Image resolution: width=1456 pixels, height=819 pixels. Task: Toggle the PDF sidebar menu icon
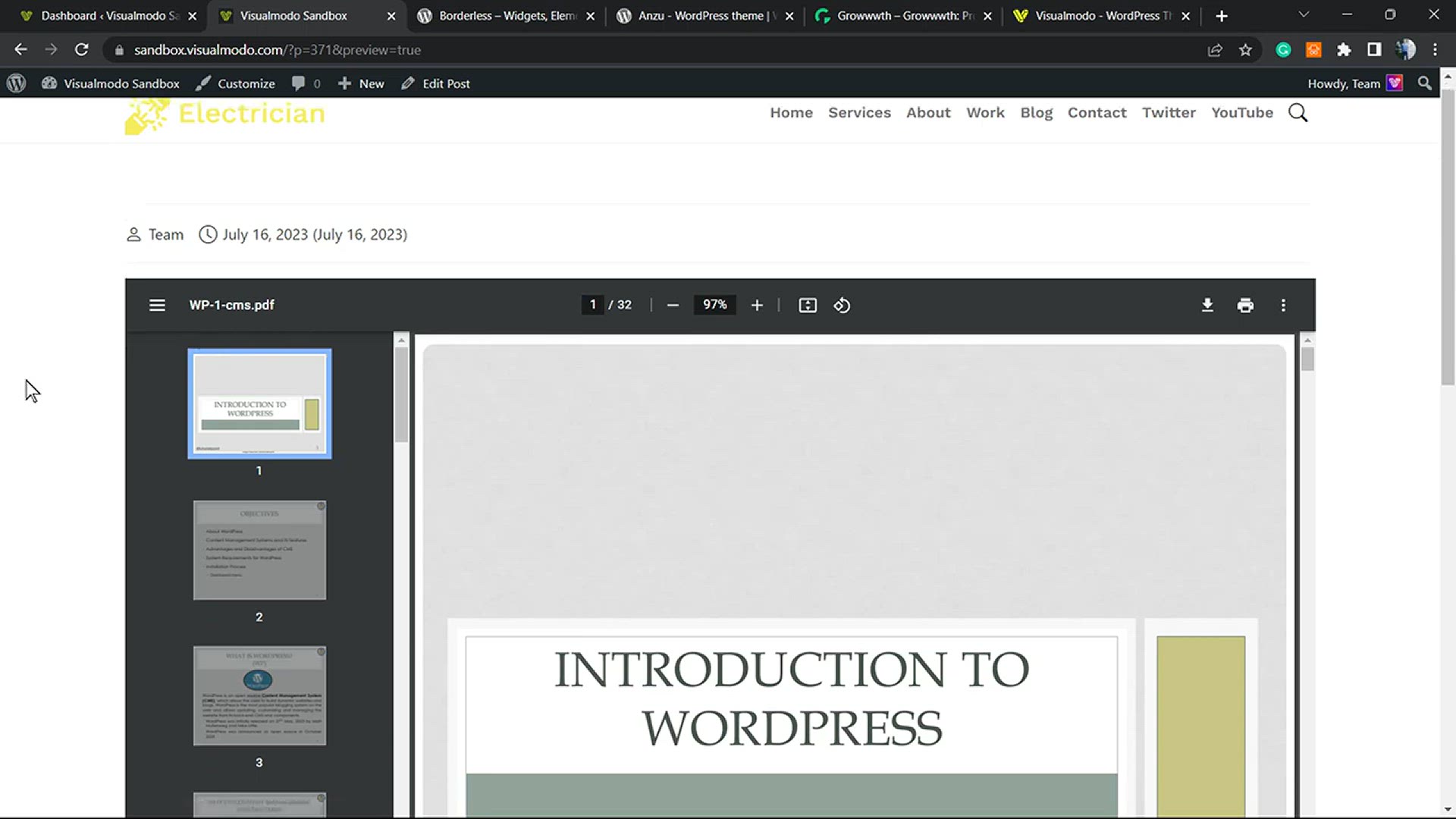(x=157, y=305)
